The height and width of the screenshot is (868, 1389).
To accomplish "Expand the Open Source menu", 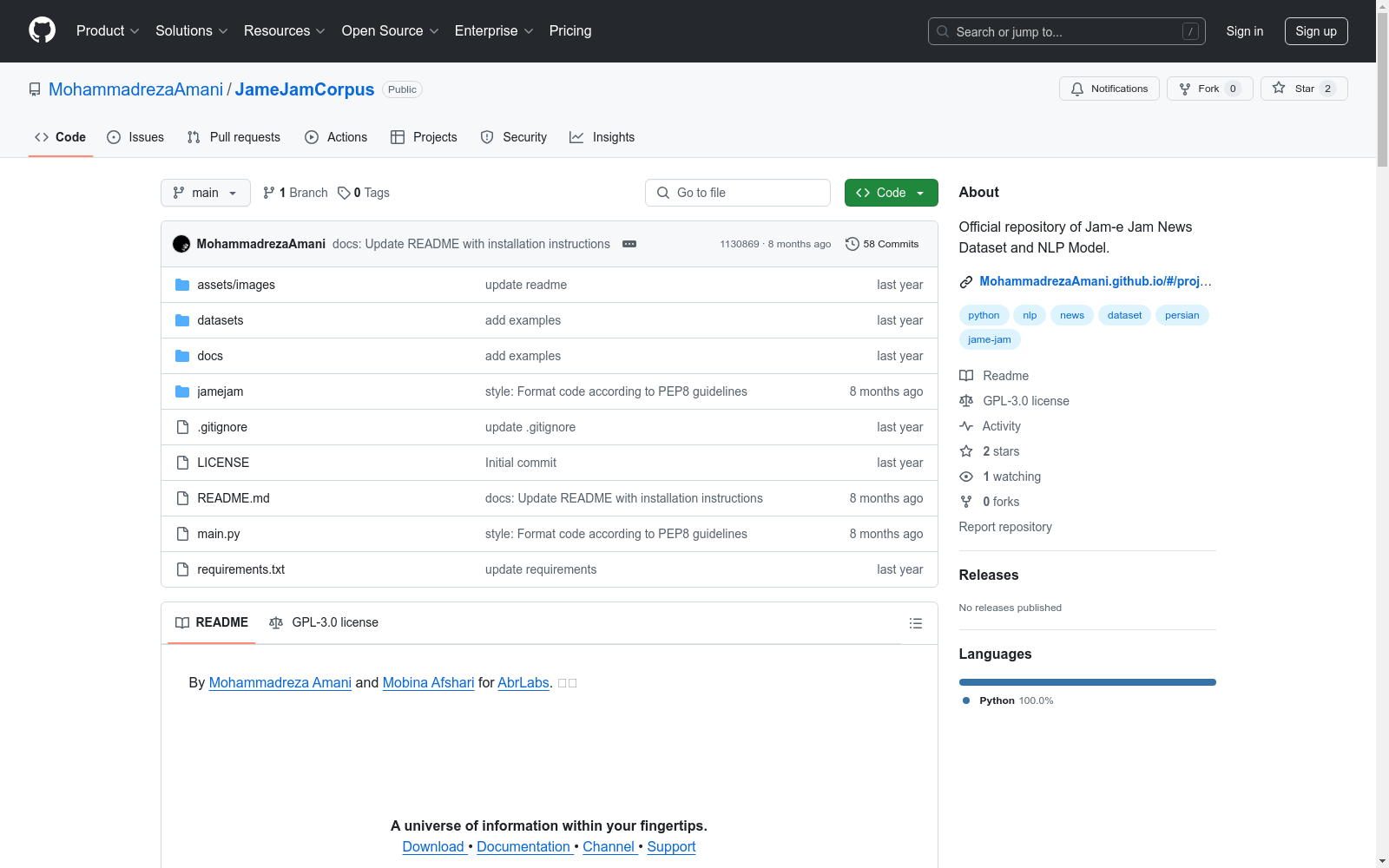I will coord(391,30).
